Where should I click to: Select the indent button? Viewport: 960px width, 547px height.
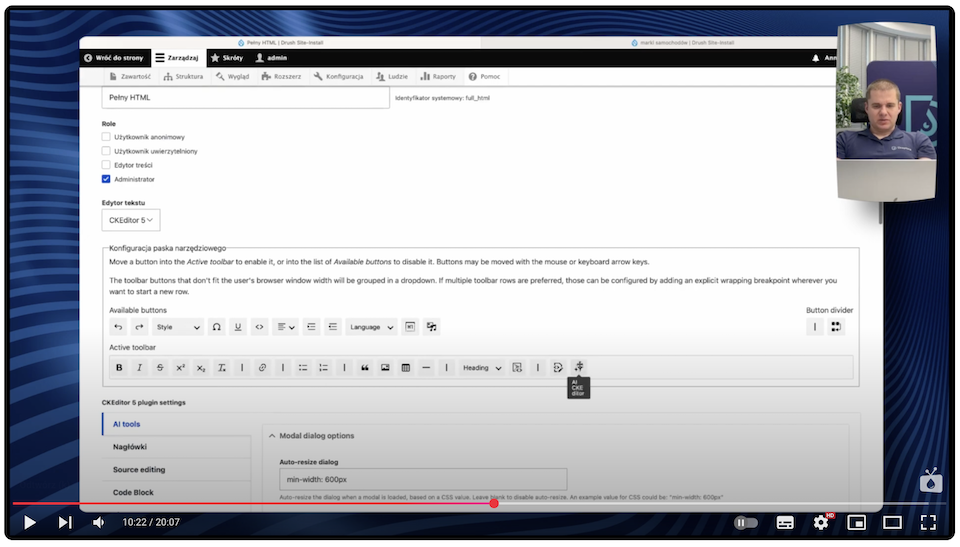click(311, 327)
